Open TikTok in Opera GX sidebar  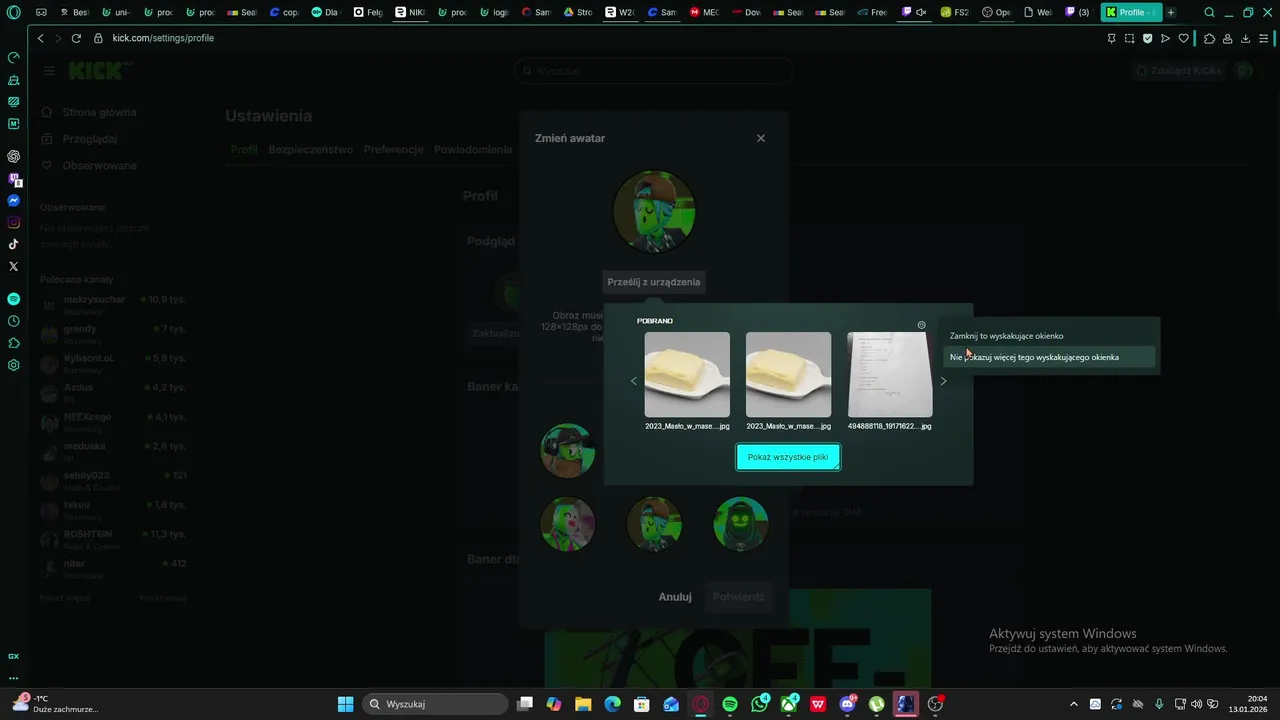click(14, 244)
